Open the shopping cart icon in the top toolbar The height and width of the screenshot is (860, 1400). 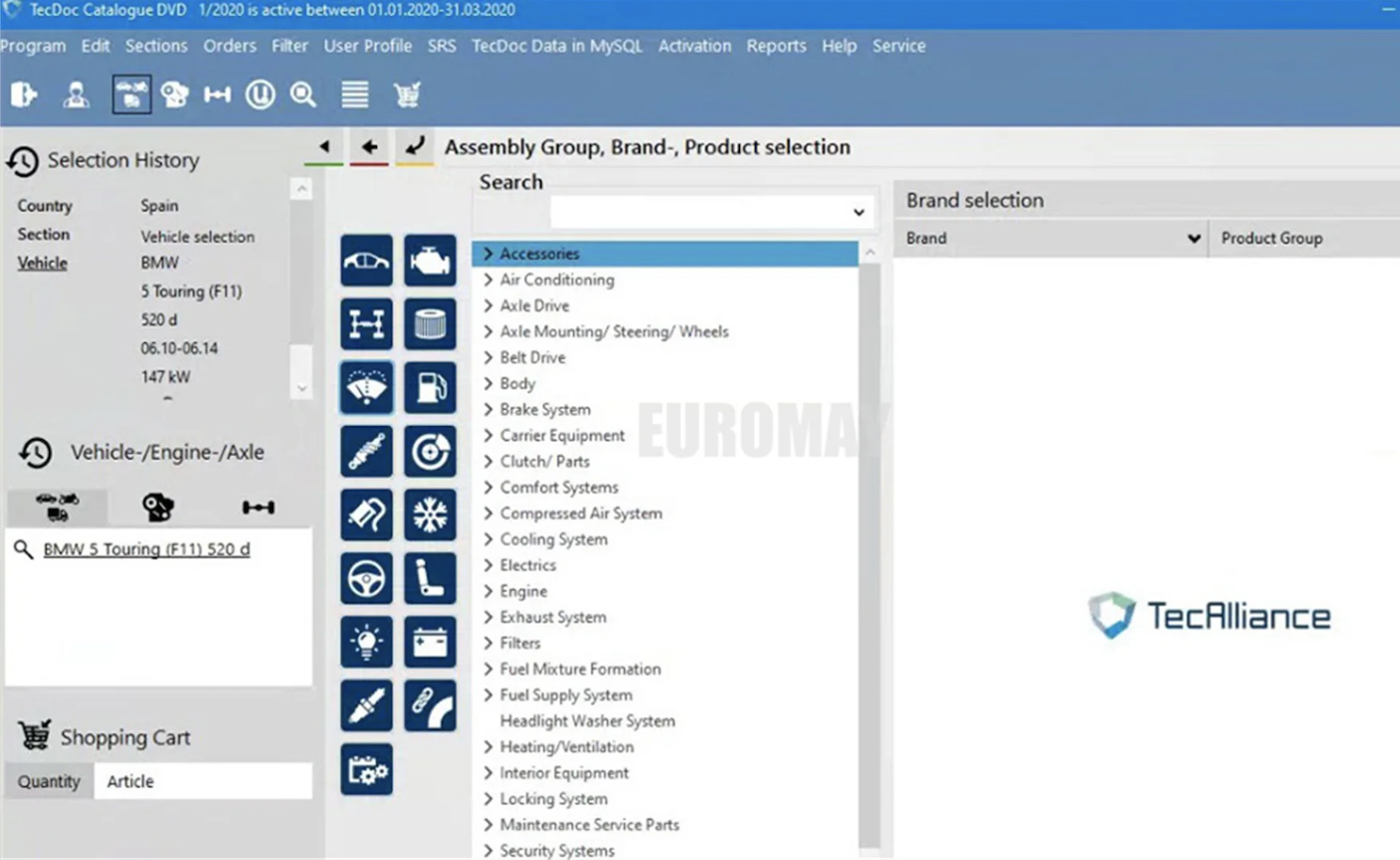[x=407, y=95]
